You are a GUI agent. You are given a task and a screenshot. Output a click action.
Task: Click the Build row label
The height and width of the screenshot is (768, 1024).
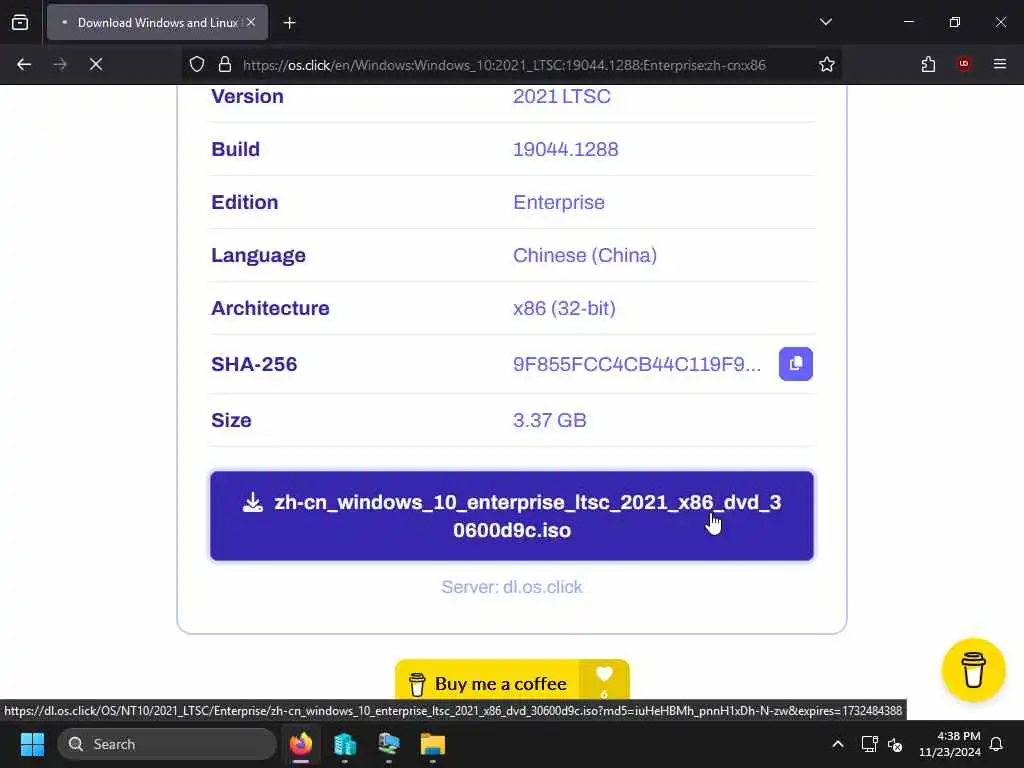tap(236, 149)
